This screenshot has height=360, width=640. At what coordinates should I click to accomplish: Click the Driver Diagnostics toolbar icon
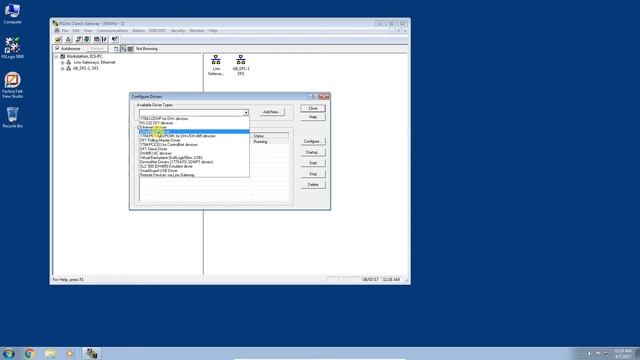click(87, 39)
